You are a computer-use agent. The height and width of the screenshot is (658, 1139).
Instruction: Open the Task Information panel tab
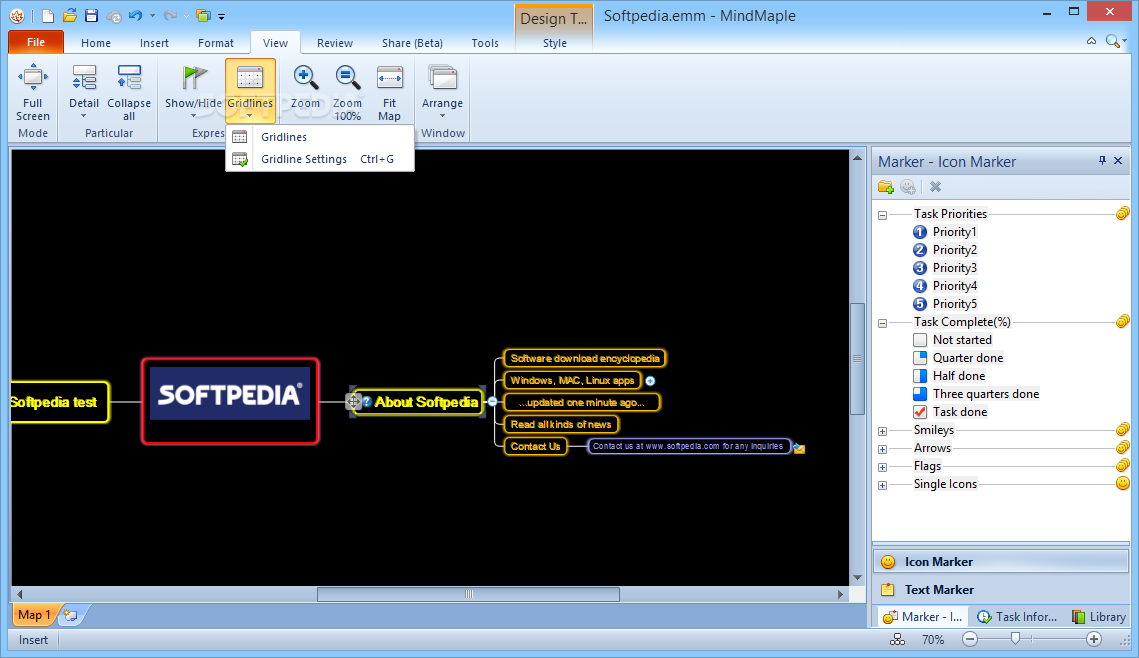(x=1017, y=617)
